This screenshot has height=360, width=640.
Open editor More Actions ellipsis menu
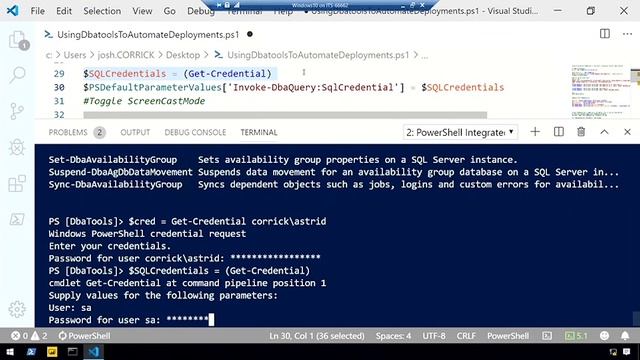point(627,34)
